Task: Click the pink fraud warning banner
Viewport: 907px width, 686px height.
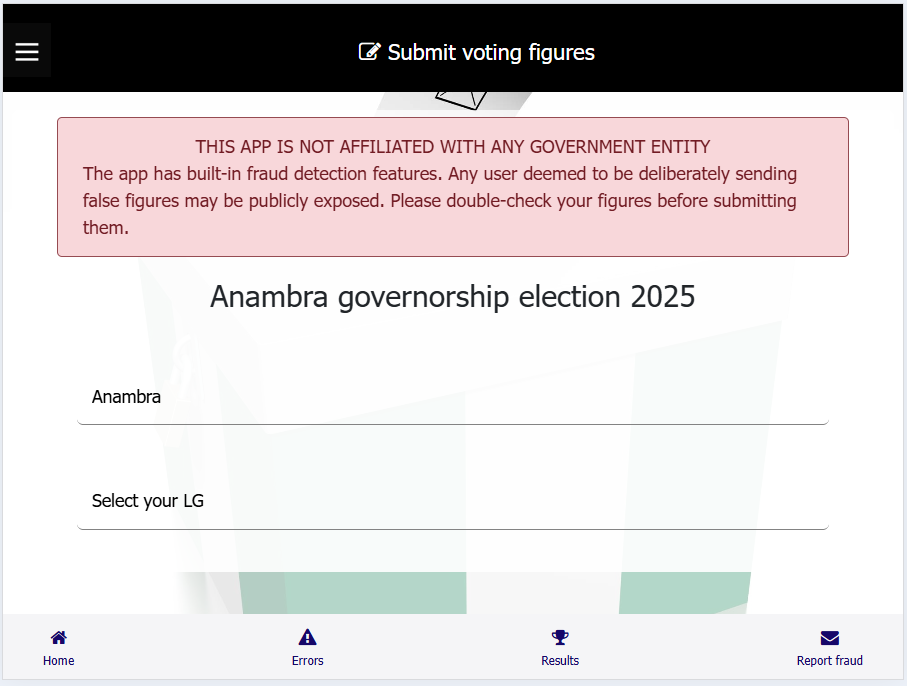Action: coord(453,187)
